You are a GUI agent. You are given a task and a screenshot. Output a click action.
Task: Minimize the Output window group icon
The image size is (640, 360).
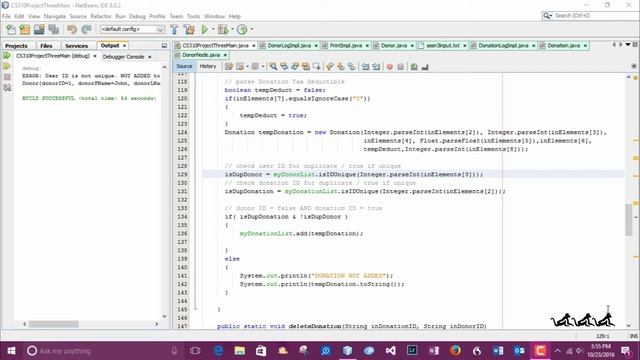tap(164, 46)
